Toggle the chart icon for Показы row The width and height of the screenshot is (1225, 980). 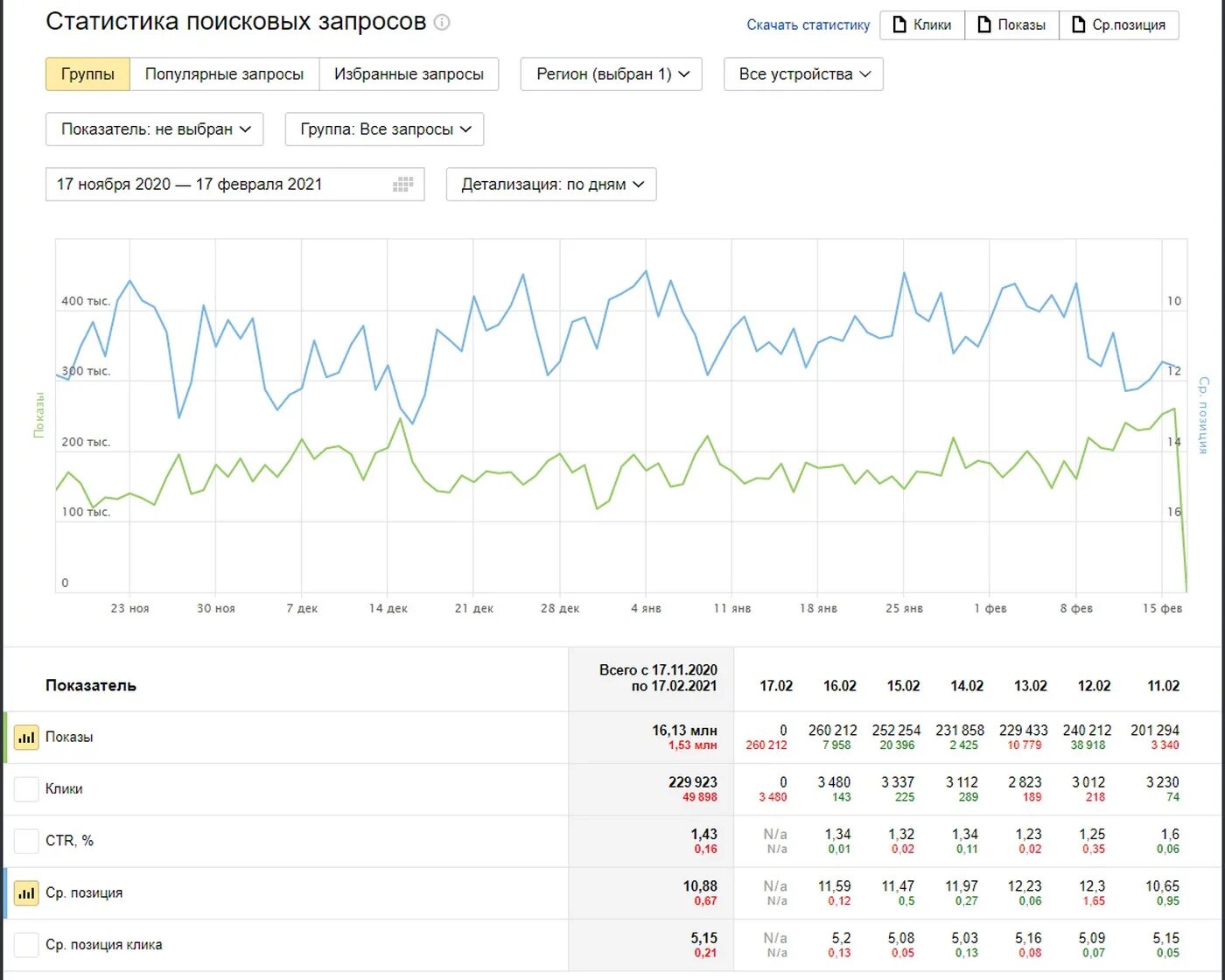click(26, 738)
